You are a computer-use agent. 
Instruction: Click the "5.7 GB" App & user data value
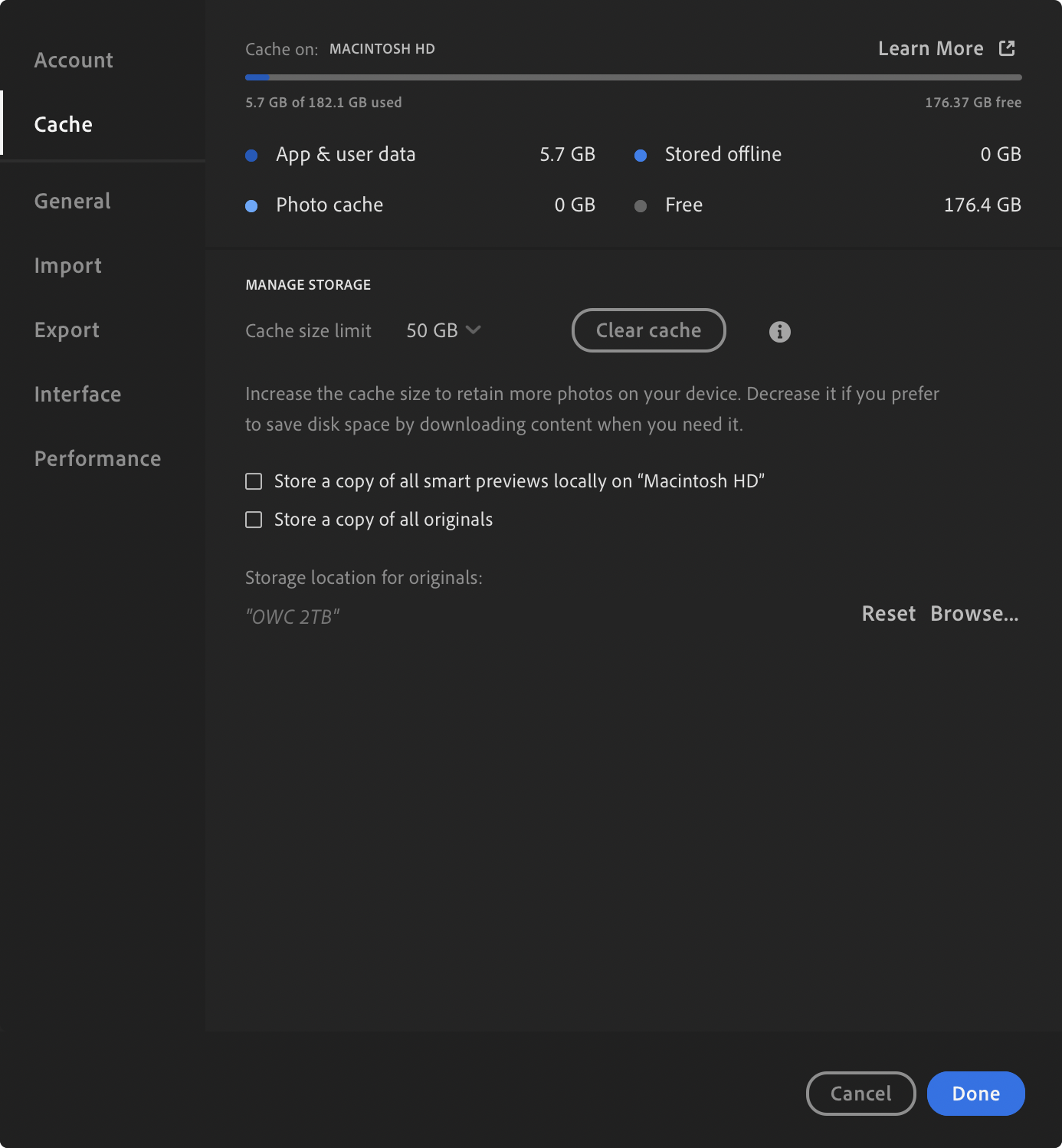pos(568,154)
